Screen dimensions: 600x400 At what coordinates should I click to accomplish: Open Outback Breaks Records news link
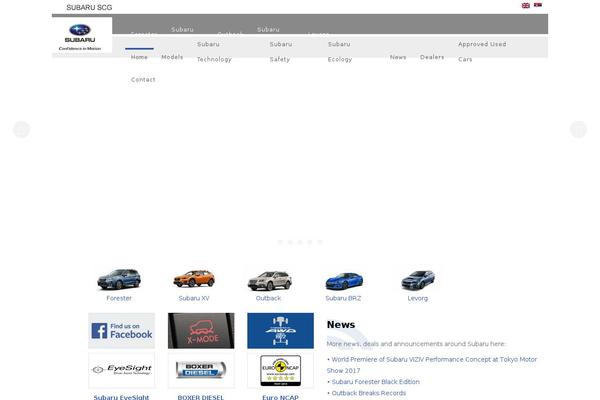pos(368,393)
